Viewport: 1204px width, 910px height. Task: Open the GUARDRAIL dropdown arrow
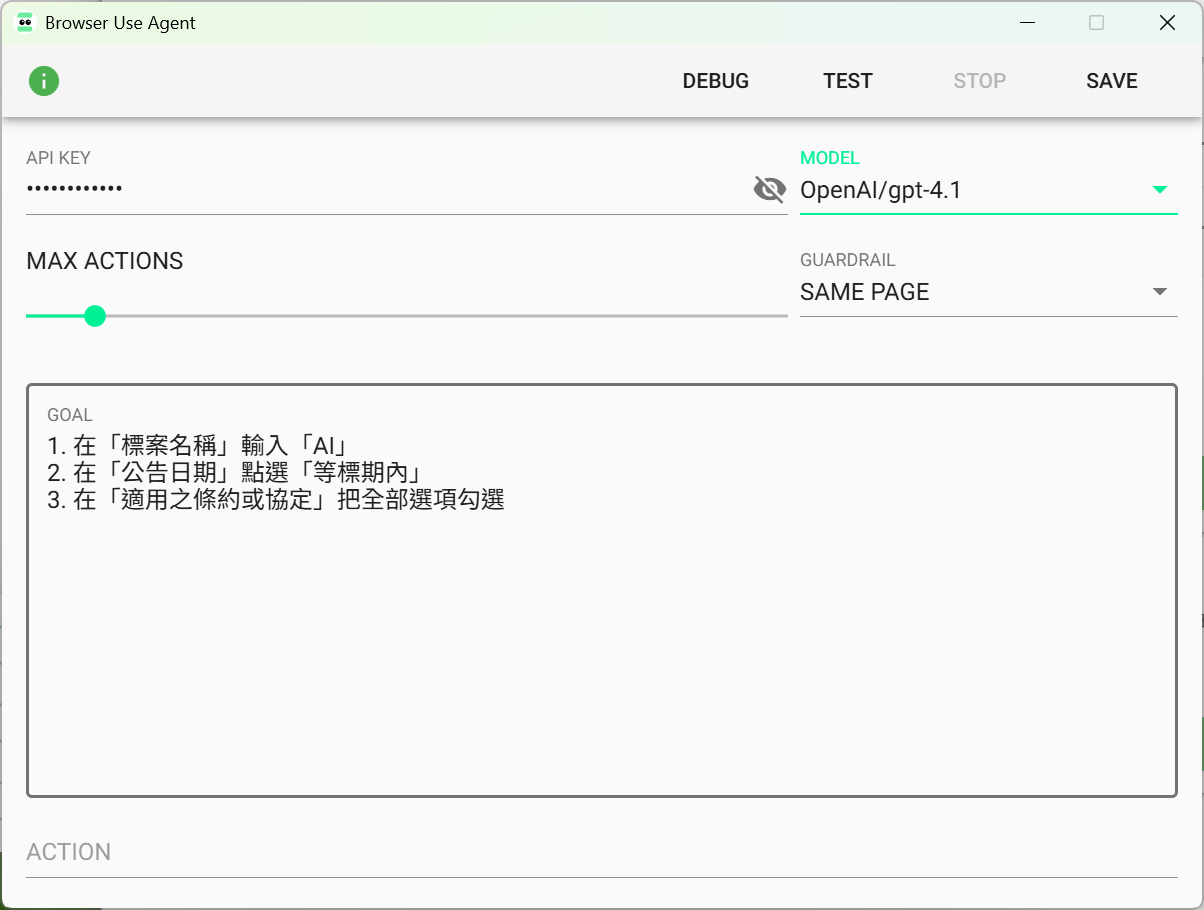point(1159,292)
